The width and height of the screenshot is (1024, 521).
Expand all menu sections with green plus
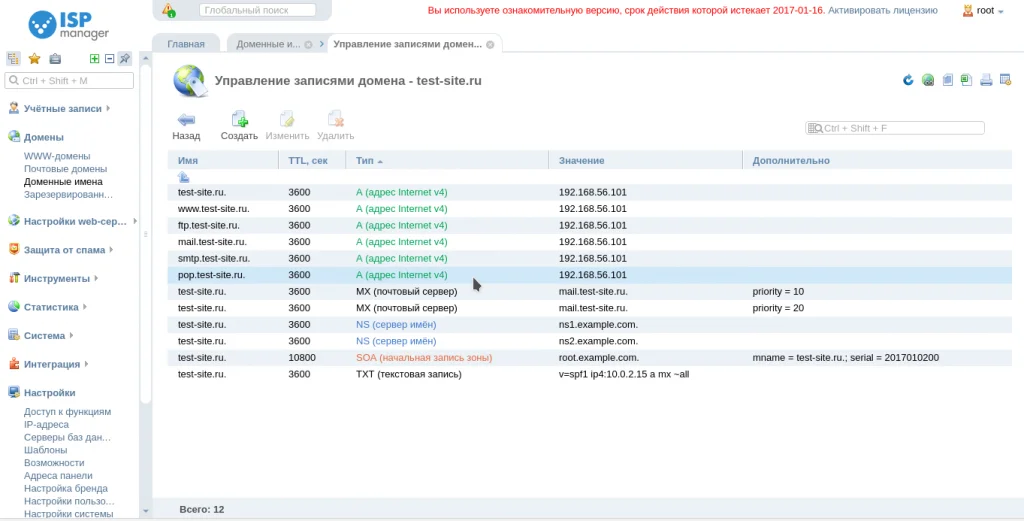point(95,59)
